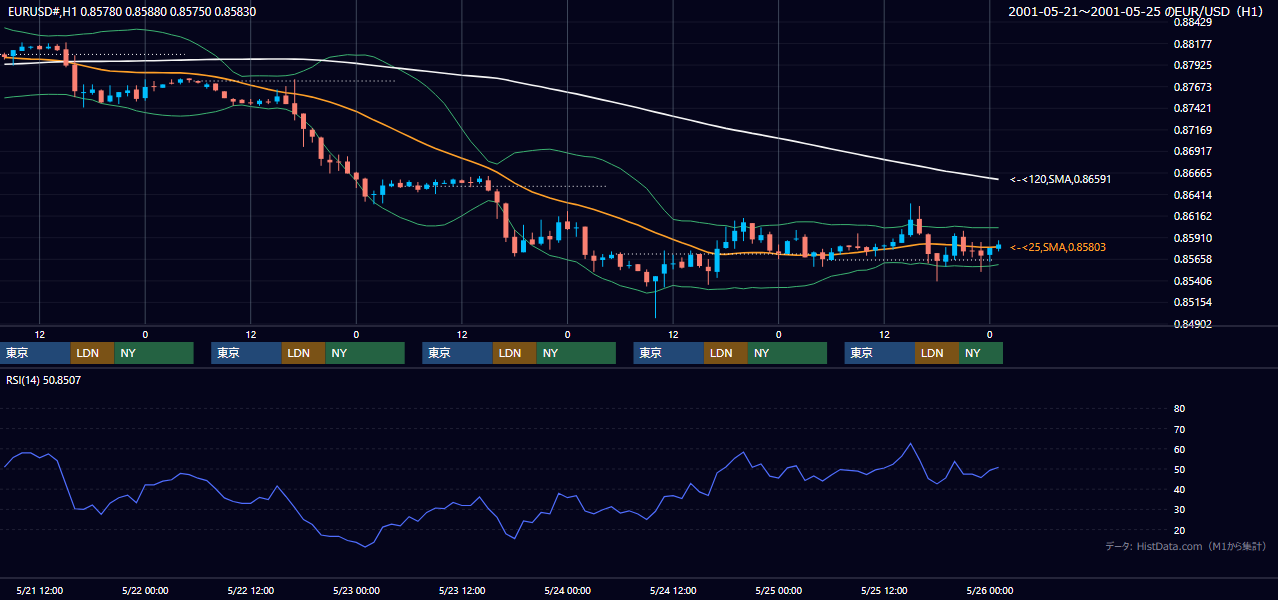This screenshot has width=1278, height=600.
Task: Click the 0.85910 price axis label
Action: (x=1193, y=238)
